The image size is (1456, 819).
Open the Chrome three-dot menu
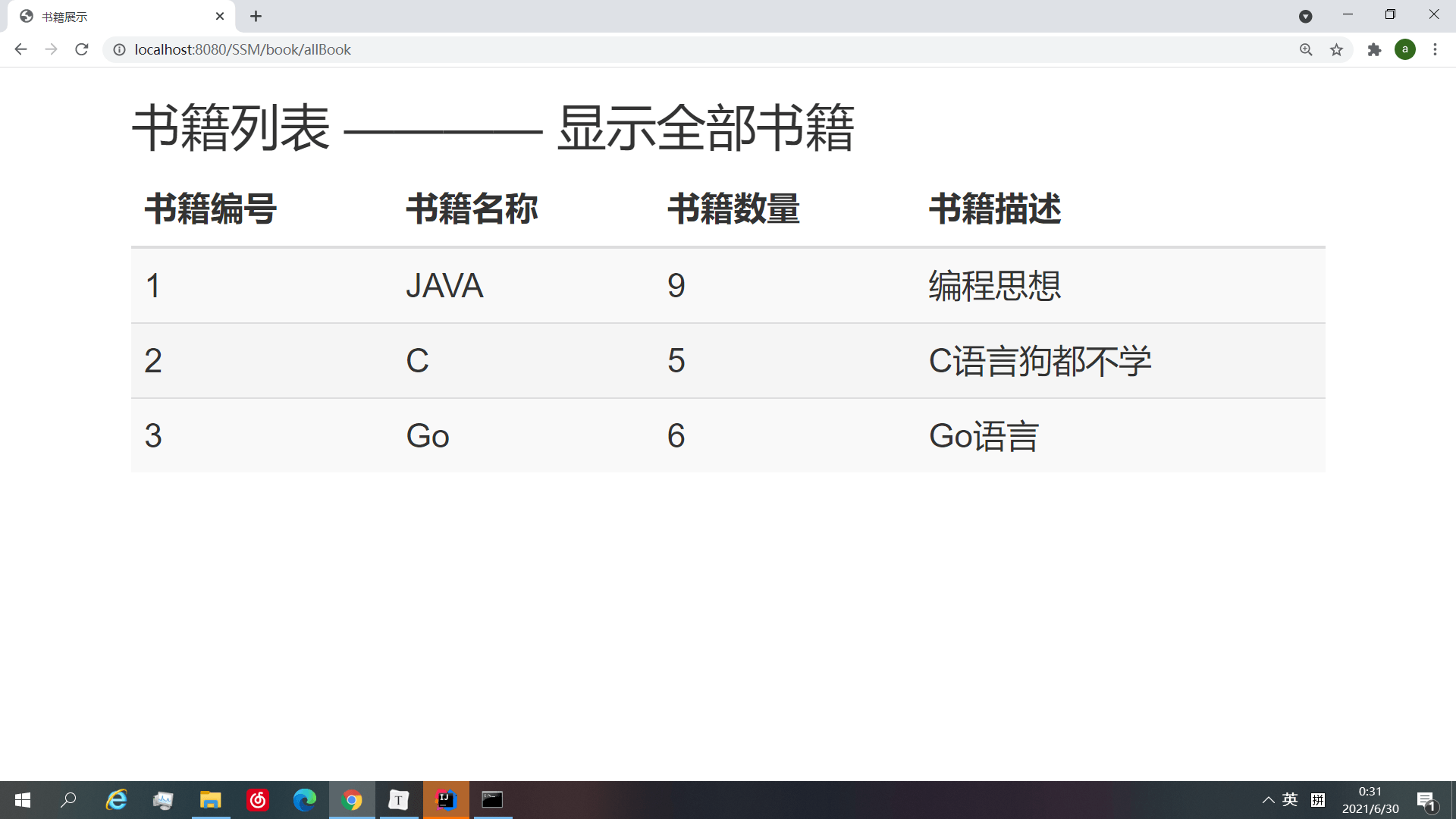click(1435, 49)
